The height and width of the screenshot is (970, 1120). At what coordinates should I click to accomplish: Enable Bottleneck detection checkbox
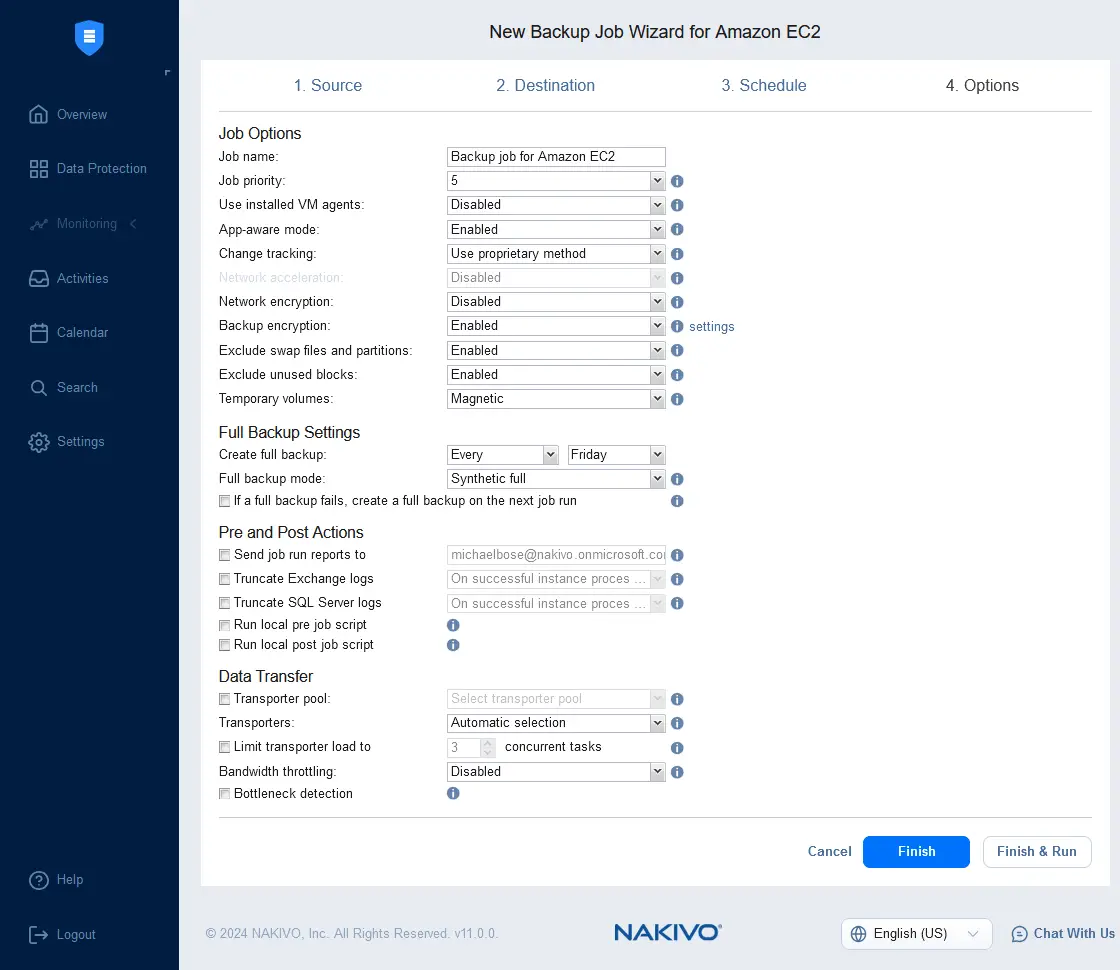pyautogui.click(x=224, y=794)
